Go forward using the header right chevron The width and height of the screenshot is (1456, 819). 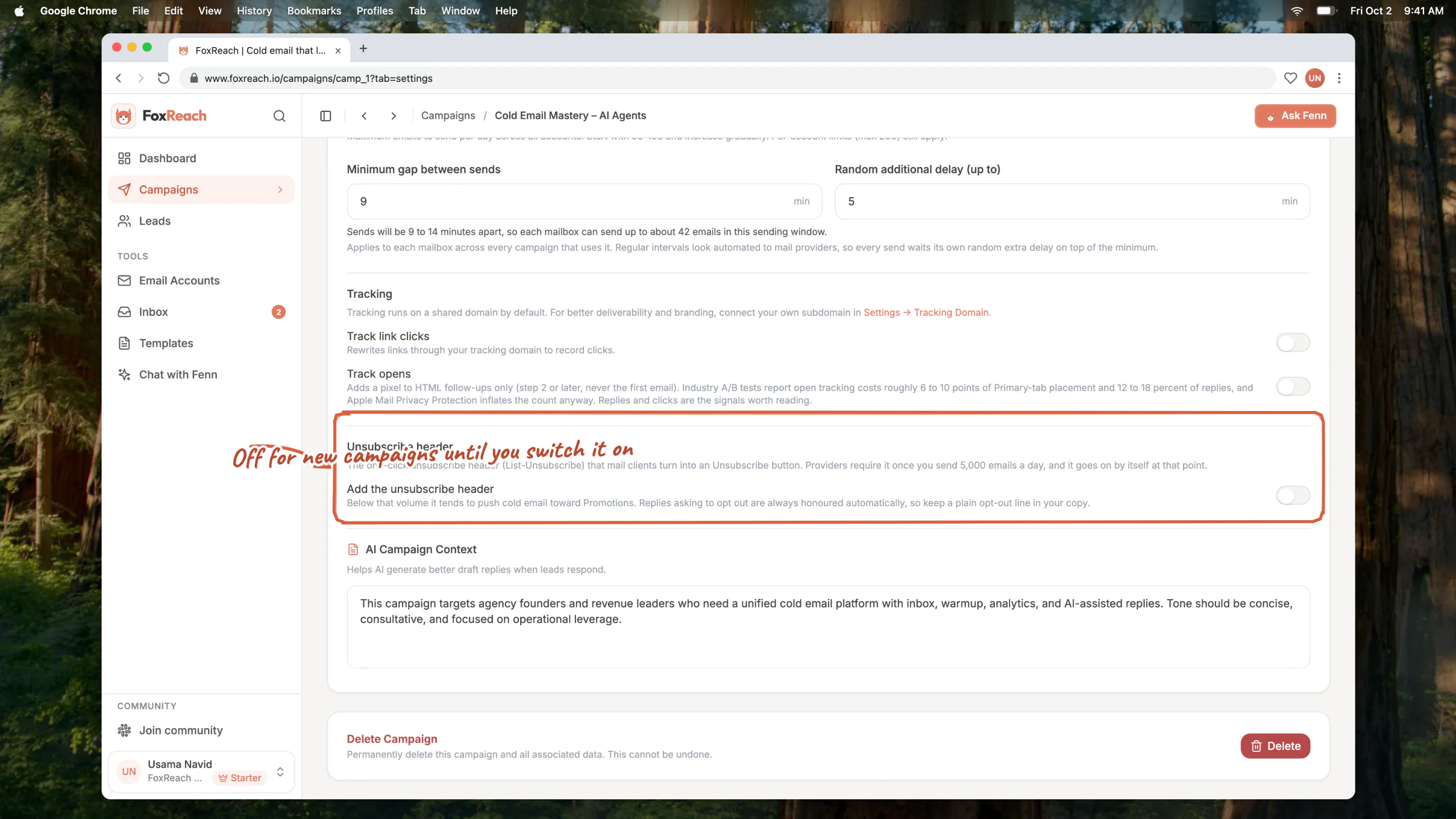394,116
